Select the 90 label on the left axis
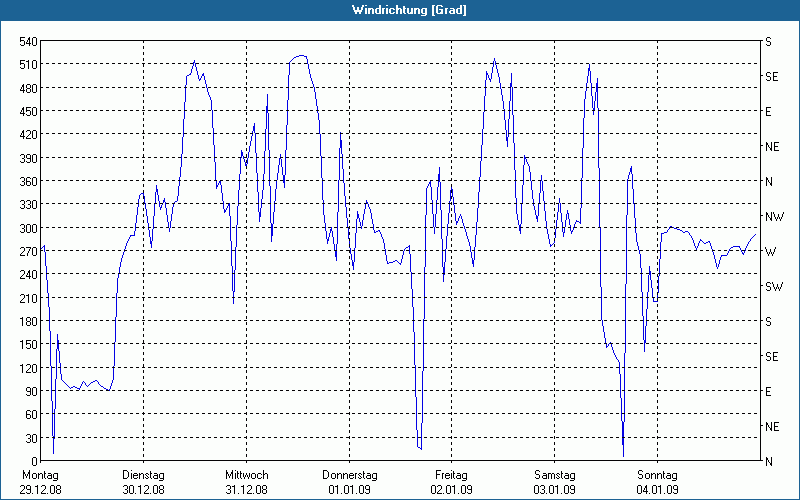This screenshot has width=800, height=500. pos(31,392)
